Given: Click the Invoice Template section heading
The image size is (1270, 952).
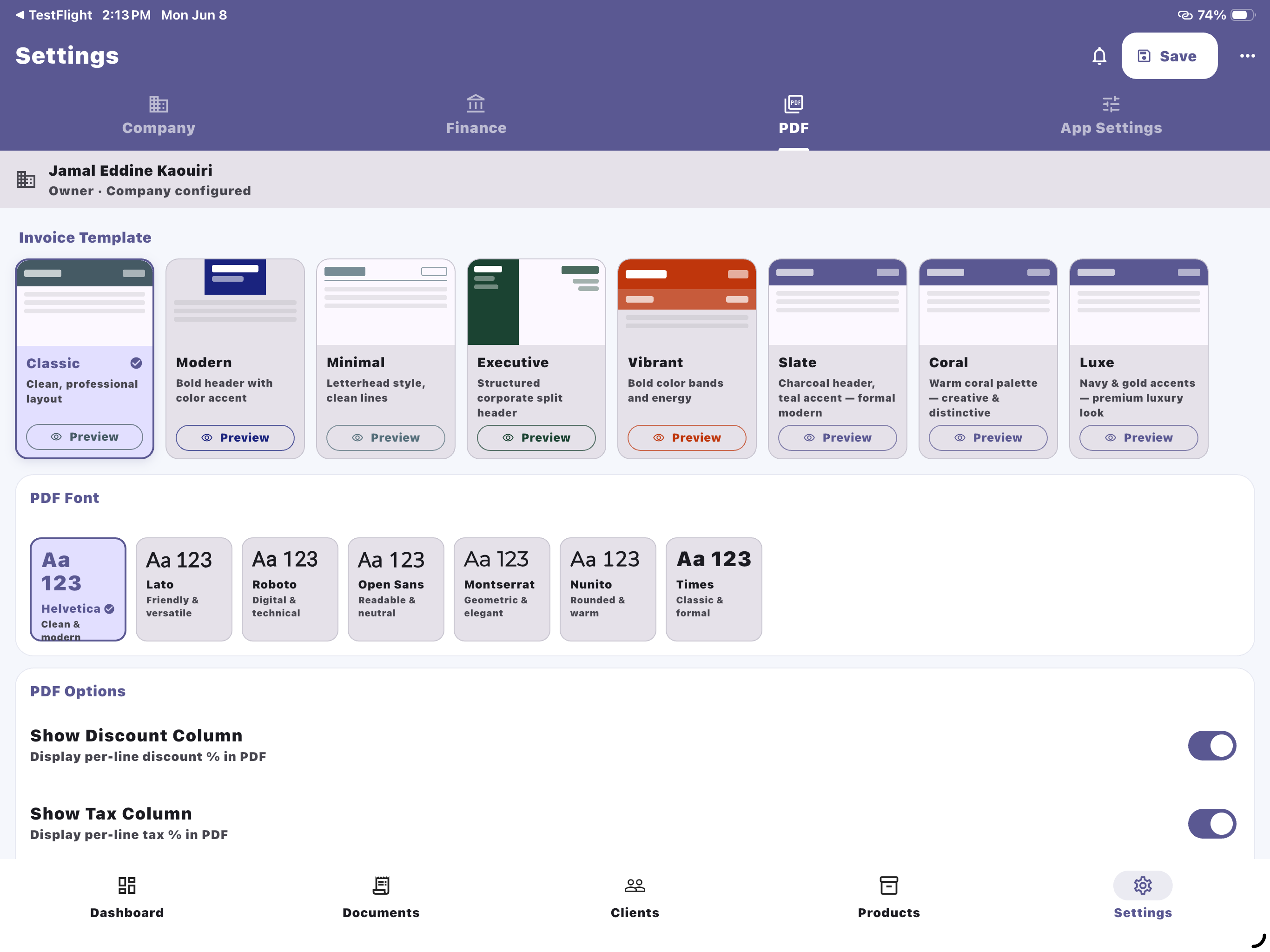Looking at the screenshot, I should [85, 237].
